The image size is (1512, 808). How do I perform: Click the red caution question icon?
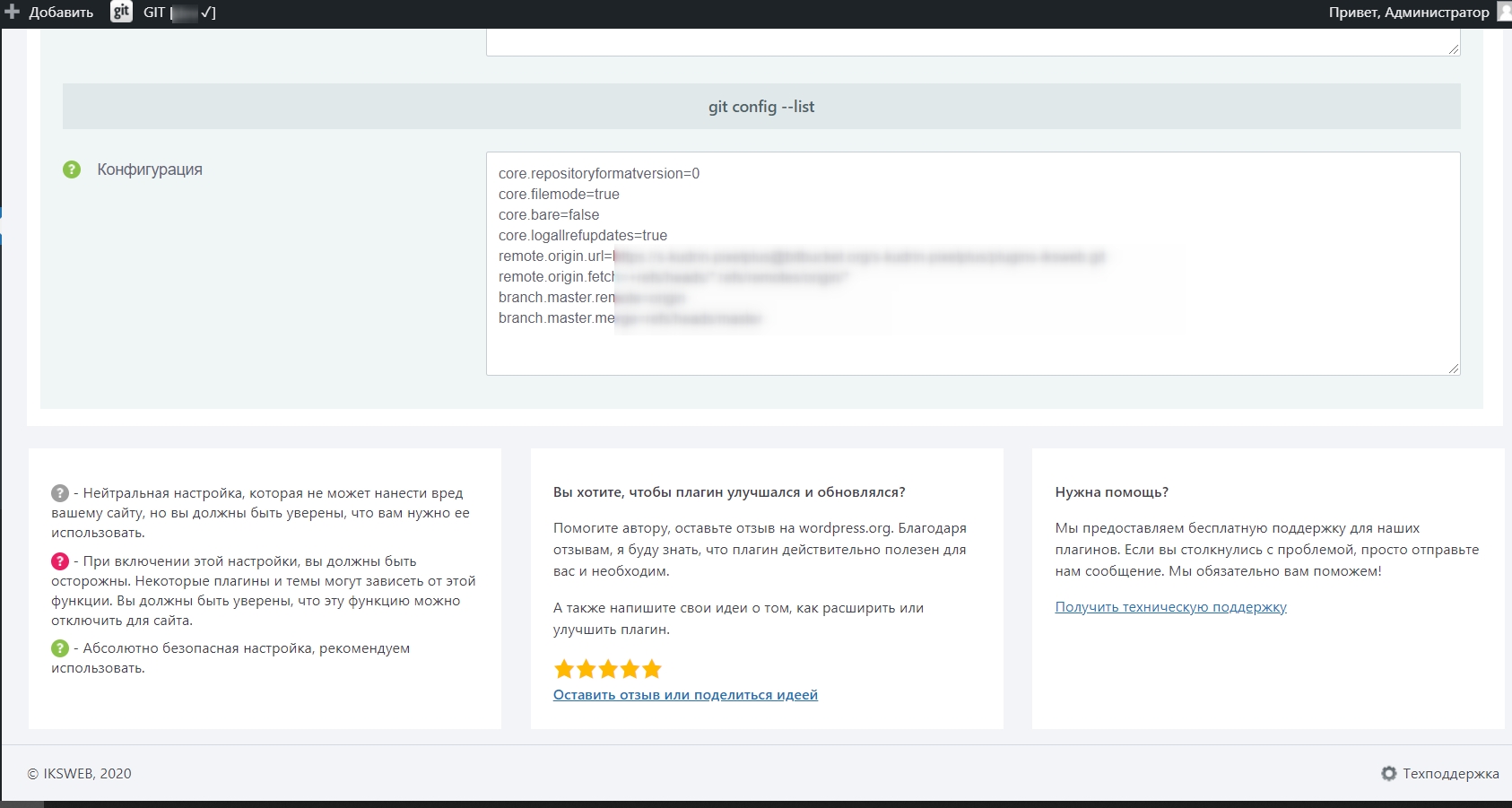click(60, 561)
